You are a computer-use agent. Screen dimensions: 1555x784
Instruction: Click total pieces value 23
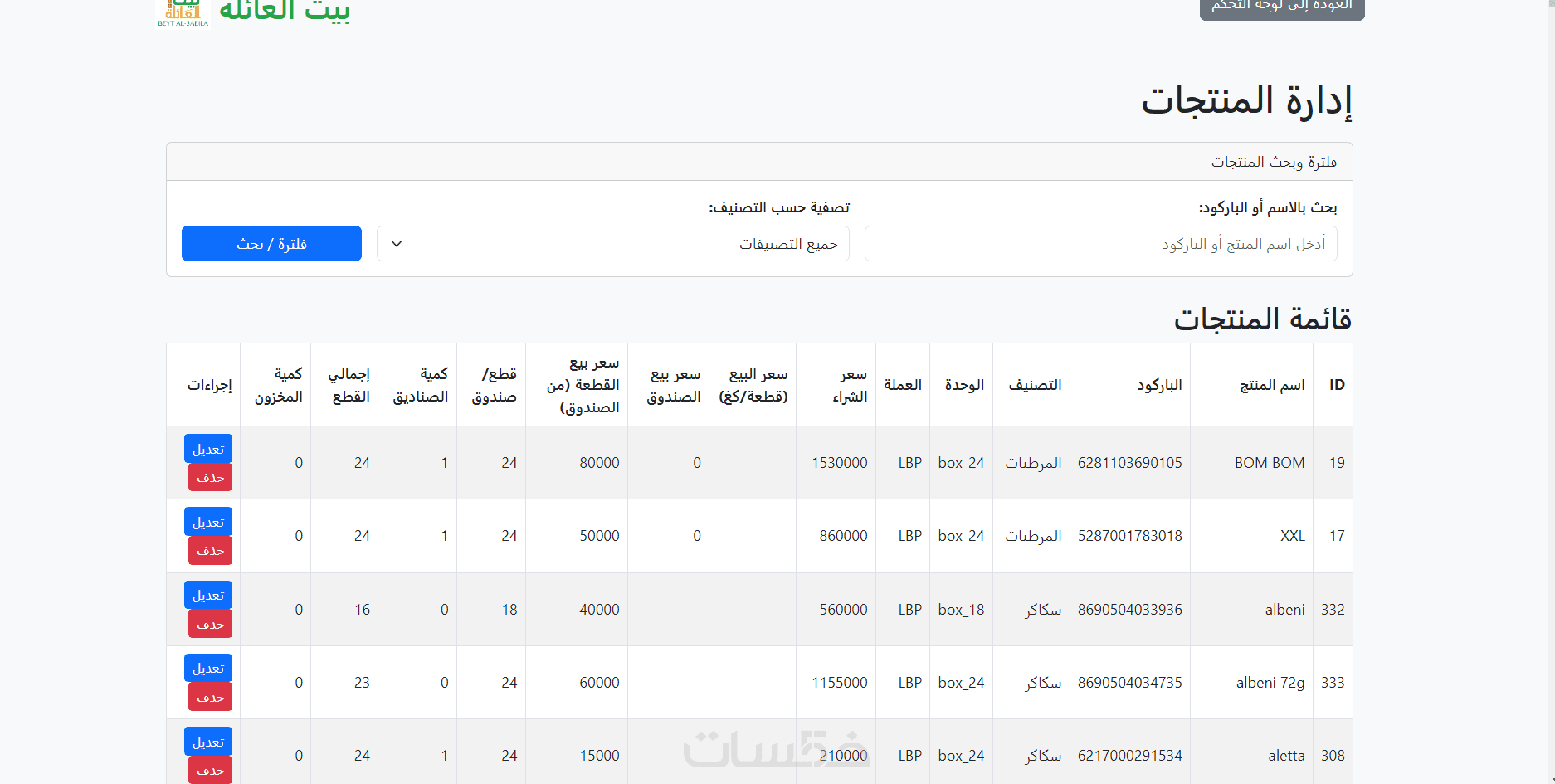(x=362, y=683)
